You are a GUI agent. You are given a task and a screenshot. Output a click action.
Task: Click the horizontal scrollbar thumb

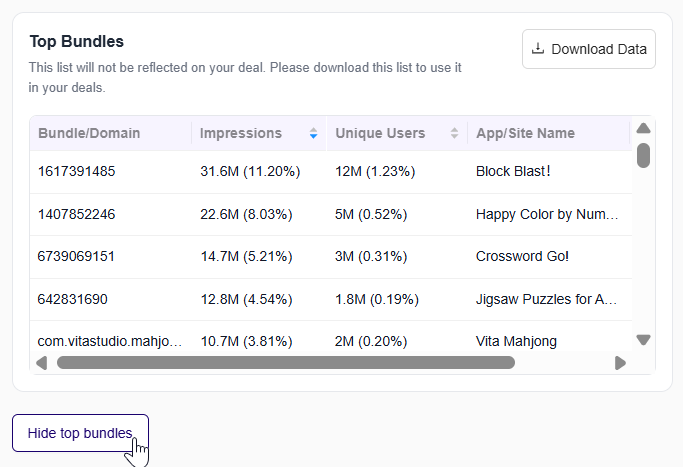point(286,362)
